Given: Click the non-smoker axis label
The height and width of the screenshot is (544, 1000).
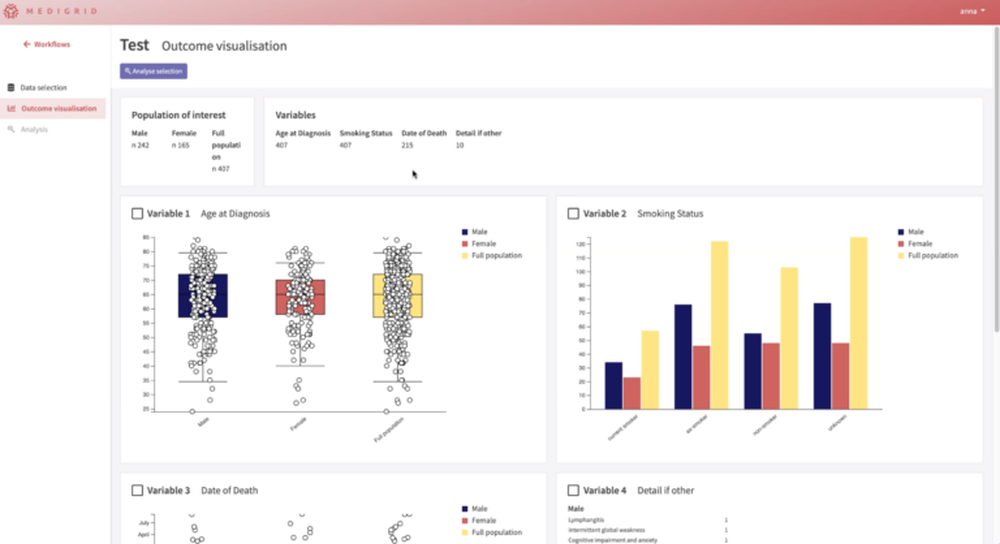Looking at the screenshot, I should coord(765,425).
